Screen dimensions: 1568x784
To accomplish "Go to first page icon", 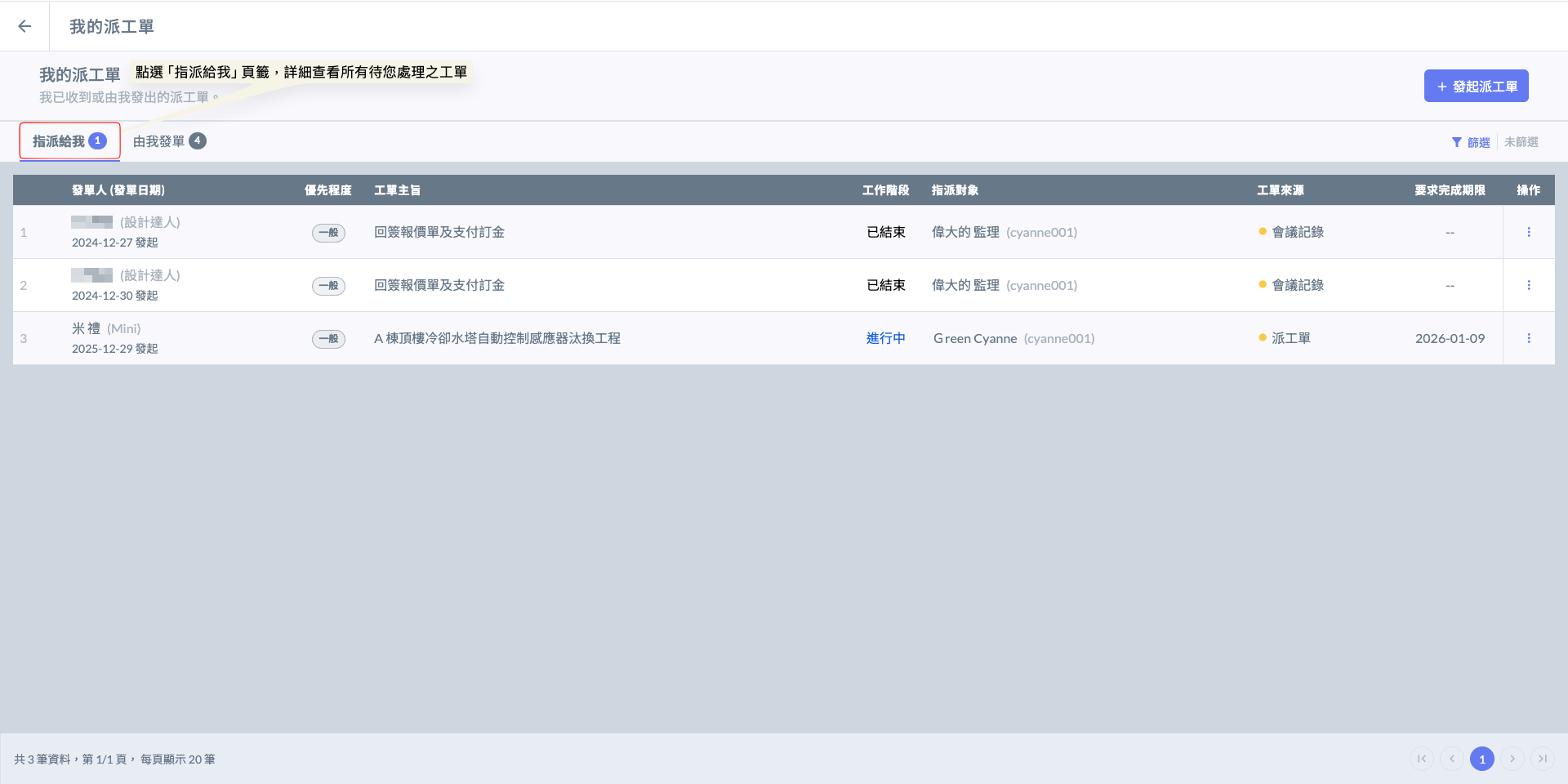I will (1422, 759).
